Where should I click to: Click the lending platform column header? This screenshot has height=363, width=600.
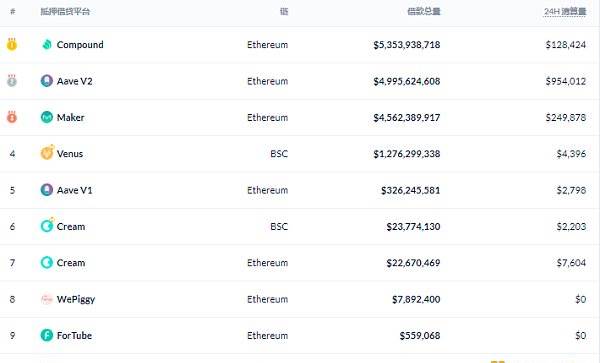65,11
